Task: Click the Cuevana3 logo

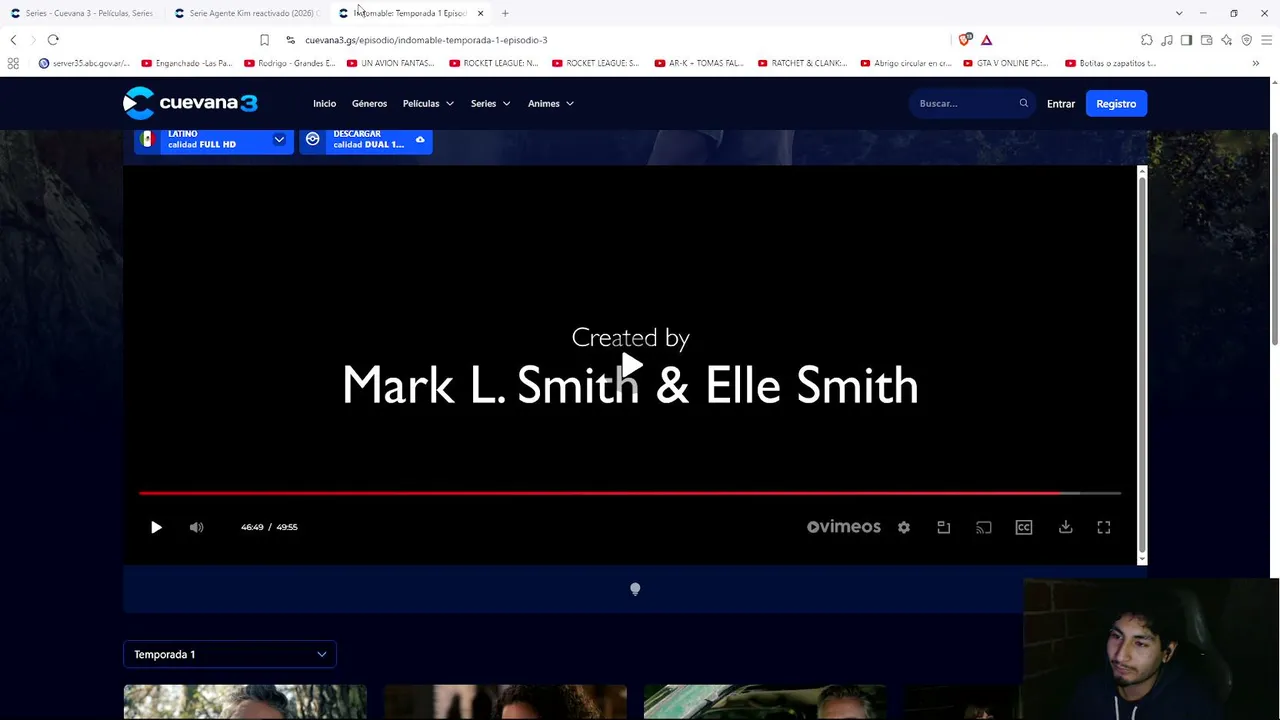Action: tap(190, 103)
